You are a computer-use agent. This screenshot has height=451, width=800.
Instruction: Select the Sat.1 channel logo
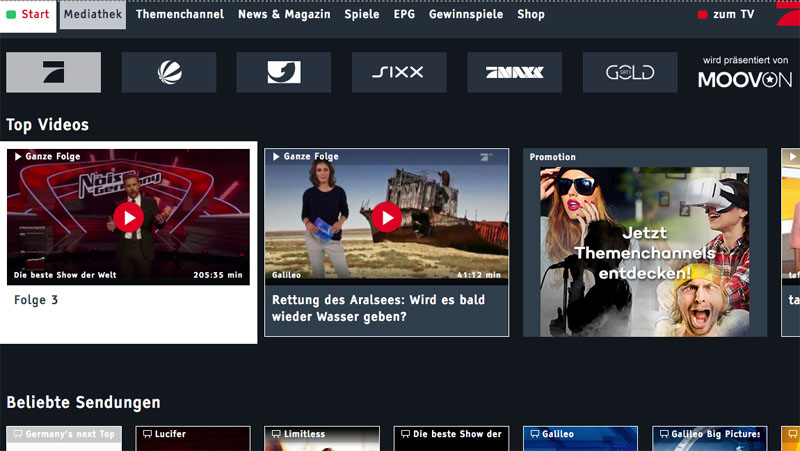pos(169,72)
